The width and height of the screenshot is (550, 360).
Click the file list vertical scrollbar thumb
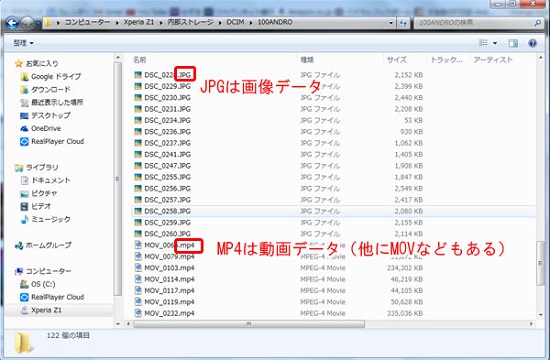pos(541,263)
